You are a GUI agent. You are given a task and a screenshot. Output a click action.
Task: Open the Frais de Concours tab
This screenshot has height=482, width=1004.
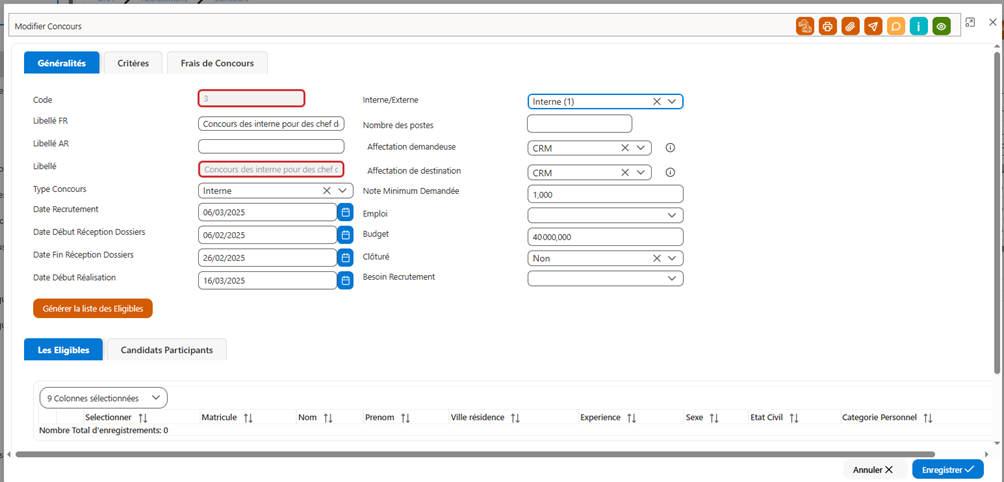click(x=218, y=63)
